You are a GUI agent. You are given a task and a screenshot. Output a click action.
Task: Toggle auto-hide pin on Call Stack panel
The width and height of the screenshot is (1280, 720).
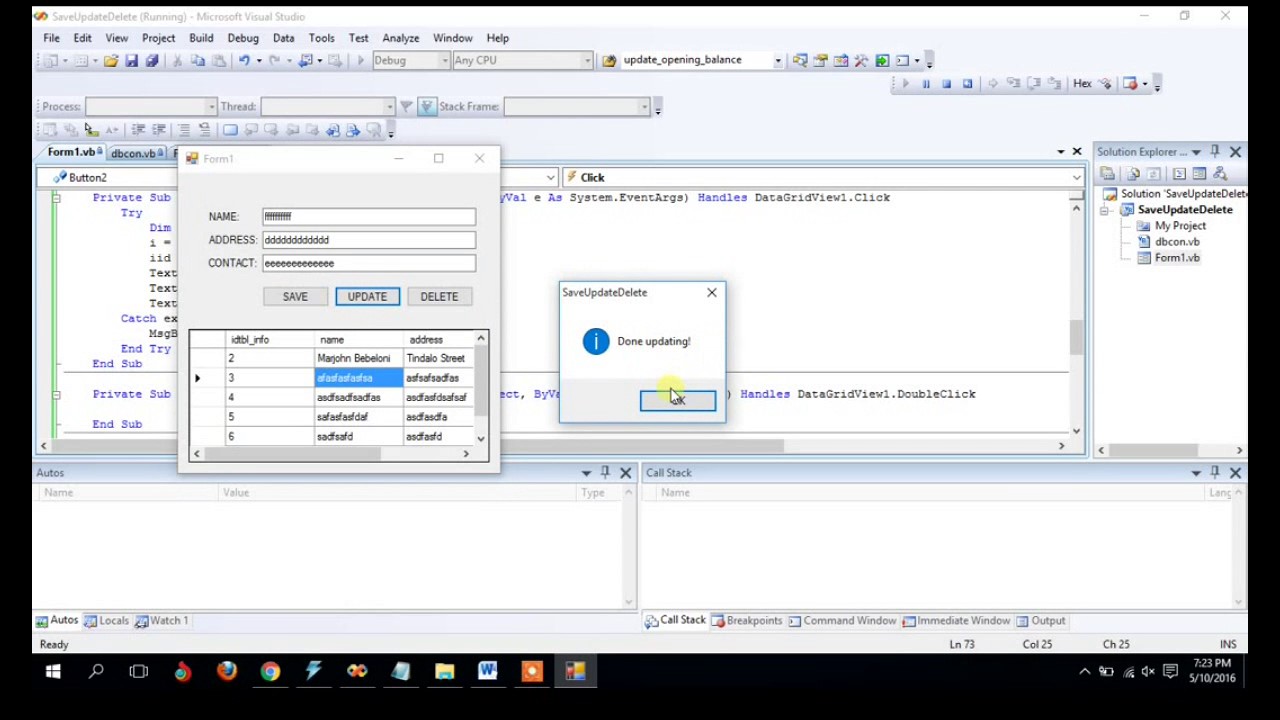click(x=1215, y=473)
